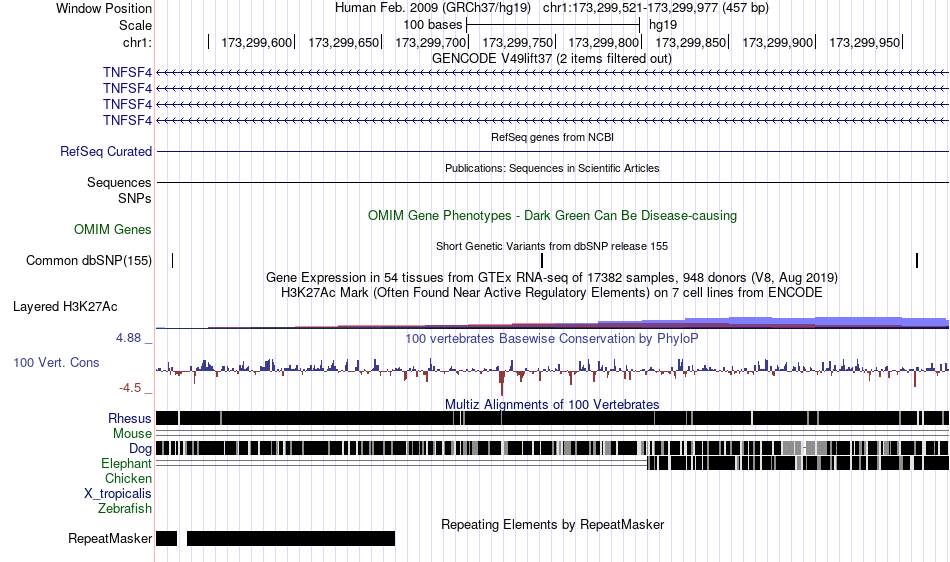Click the 100 bases scale bar
950x562 pixels.
tap(553, 25)
